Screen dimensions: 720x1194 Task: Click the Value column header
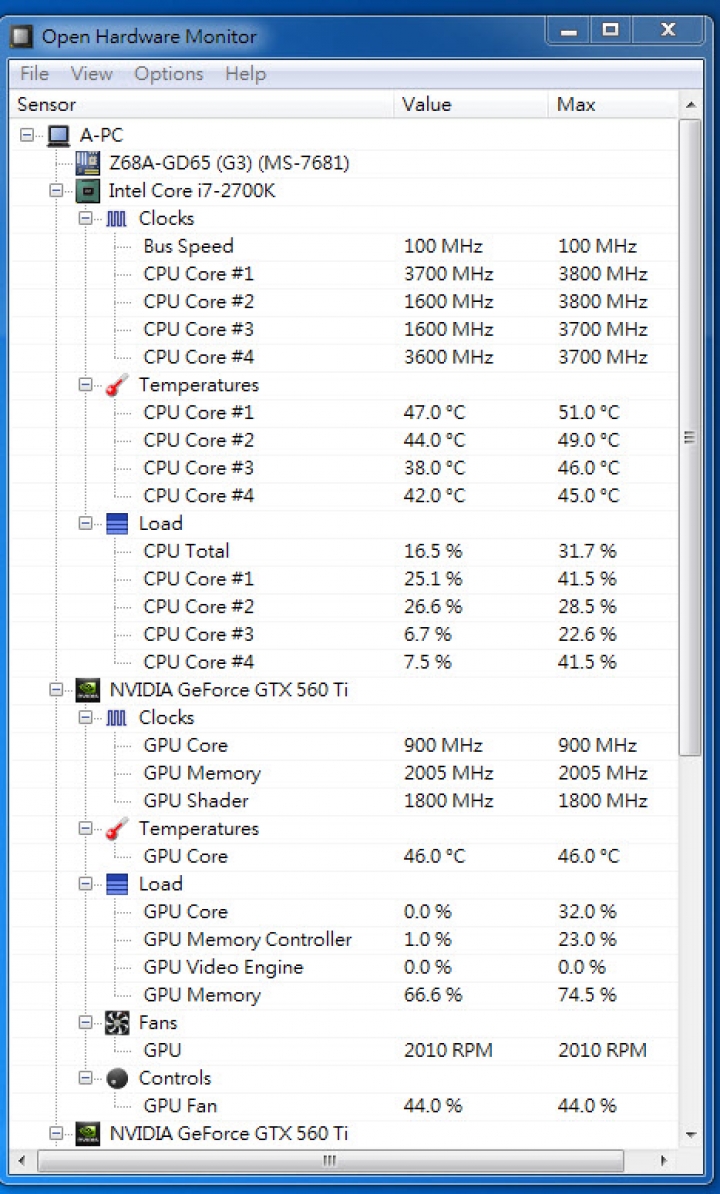427,104
